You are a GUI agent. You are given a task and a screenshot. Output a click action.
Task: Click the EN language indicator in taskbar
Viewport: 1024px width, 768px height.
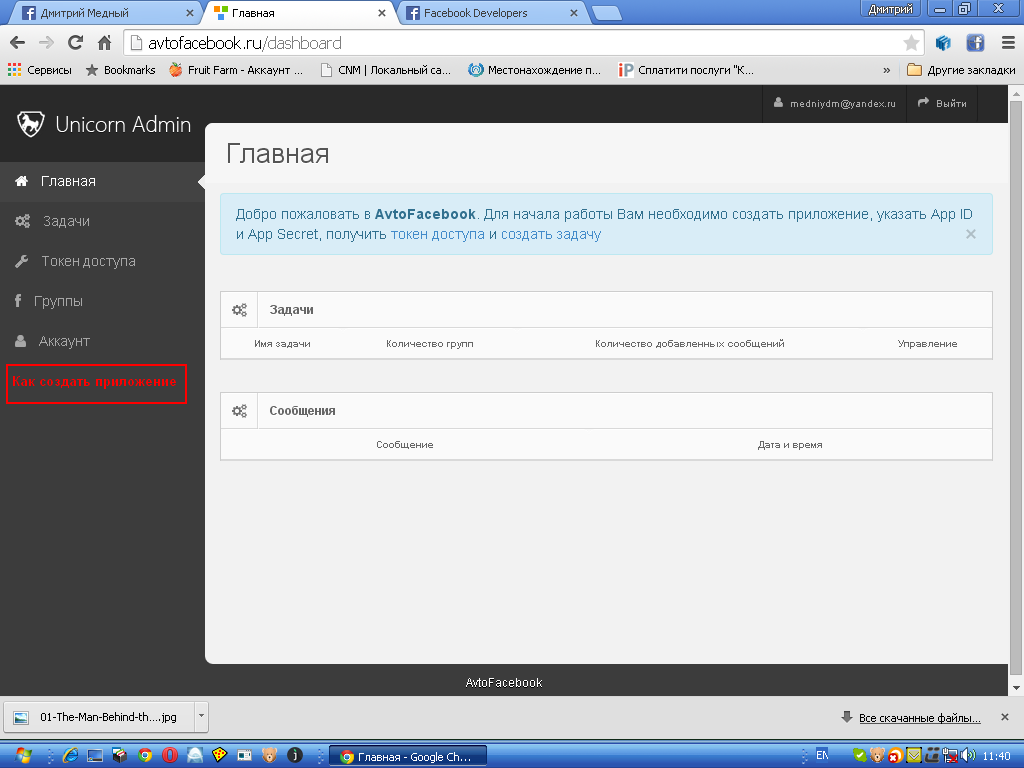[x=822, y=756]
